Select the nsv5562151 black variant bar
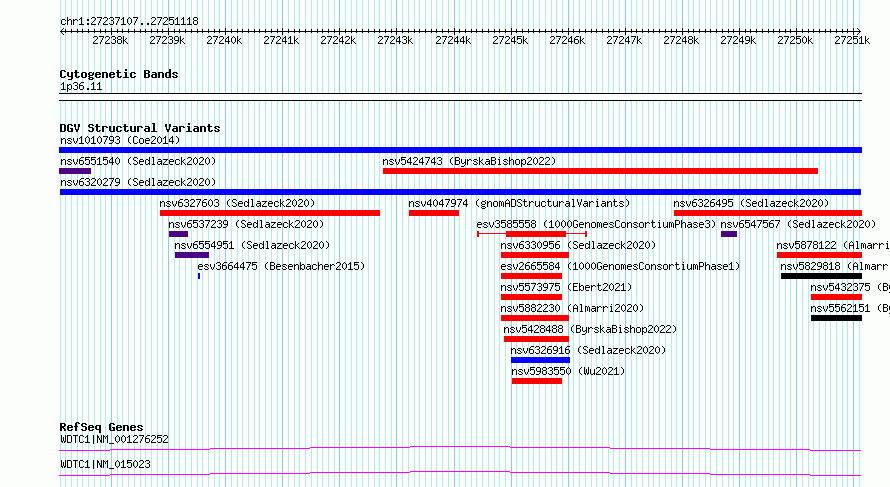This screenshot has width=890, height=487. click(x=837, y=318)
